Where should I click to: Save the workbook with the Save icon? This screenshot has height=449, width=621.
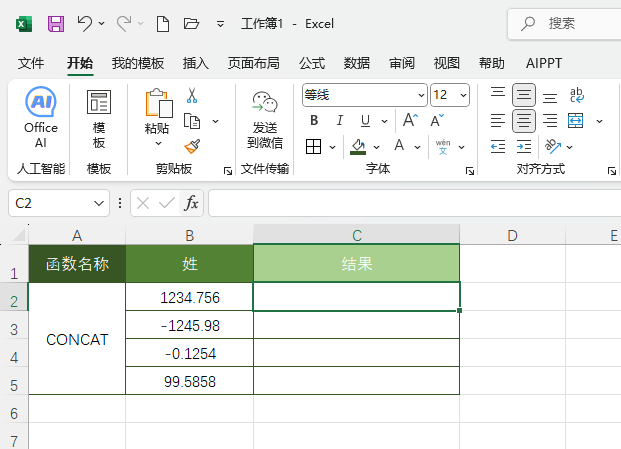(x=56, y=24)
